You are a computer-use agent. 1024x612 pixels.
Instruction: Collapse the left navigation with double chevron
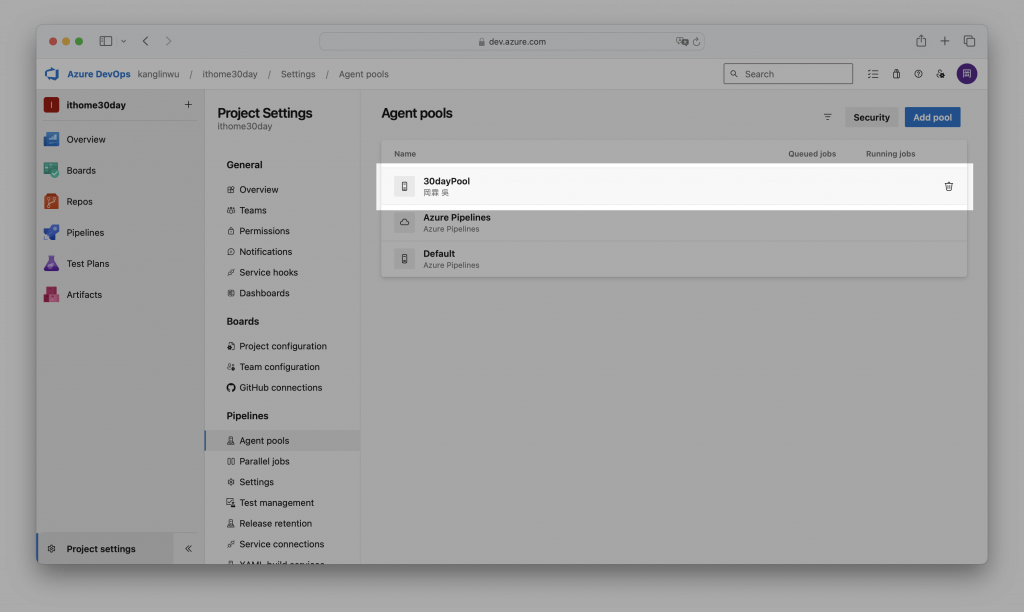click(188, 549)
